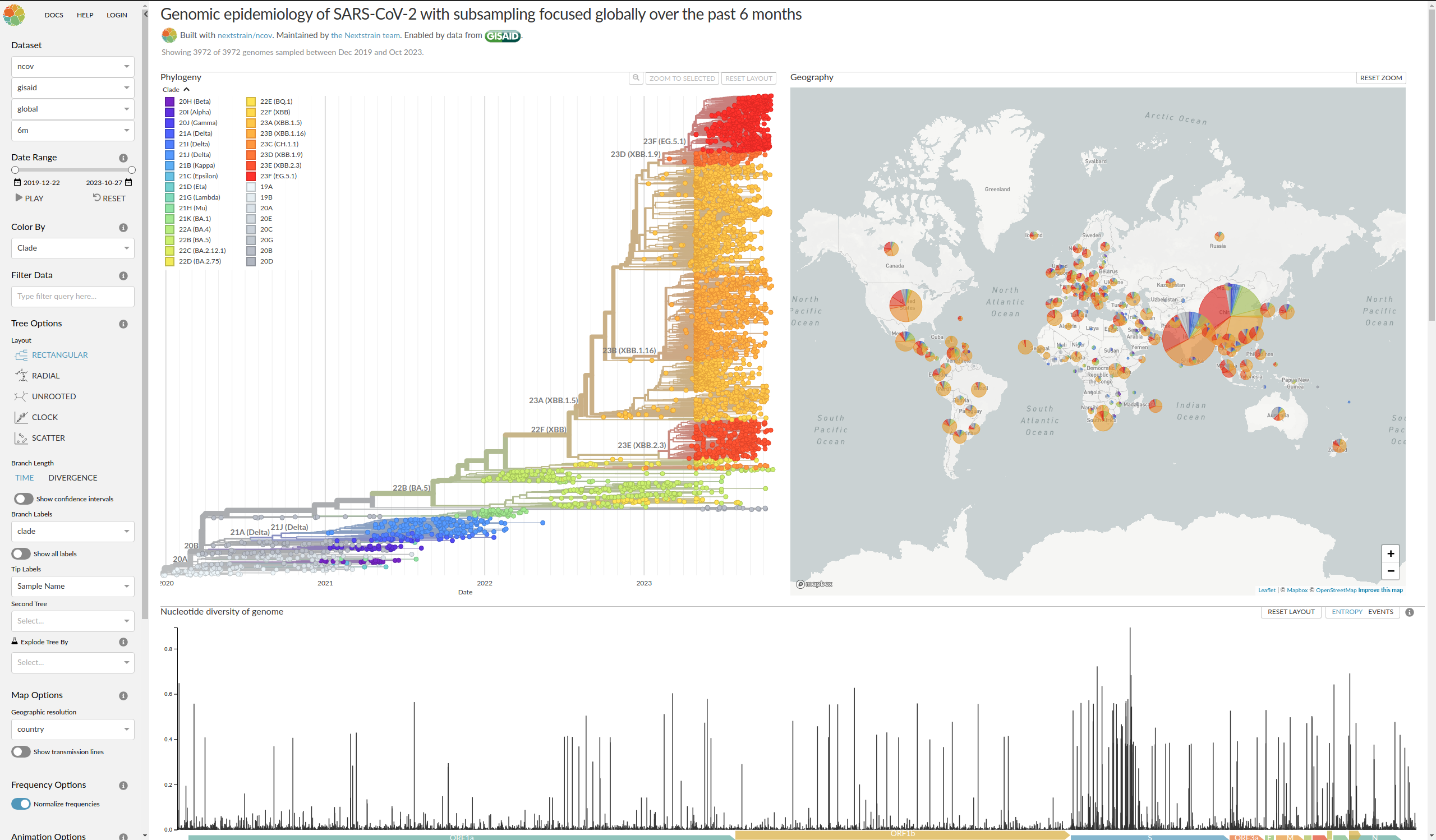Open the Branch Labels clade dropdown
This screenshot has width=1436, height=840.
(x=73, y=532)
